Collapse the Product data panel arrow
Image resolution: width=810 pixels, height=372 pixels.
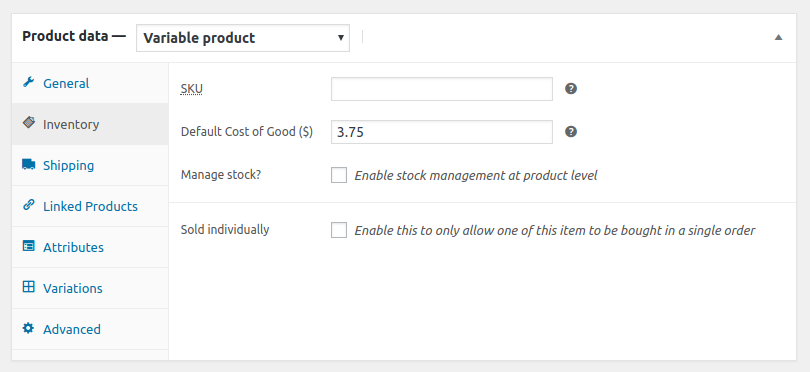click(x=778, y=37)
